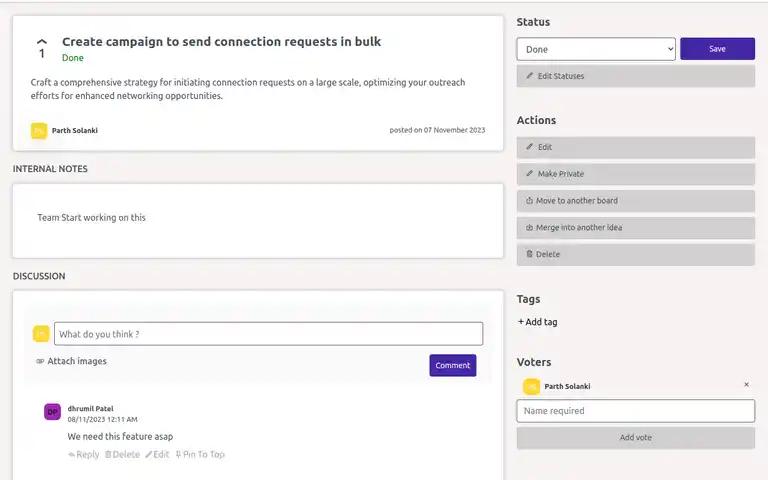Screen dimensions: 768x480
Task: Remove Parth Solanki from the voters list
Action: tap(746, 384)
